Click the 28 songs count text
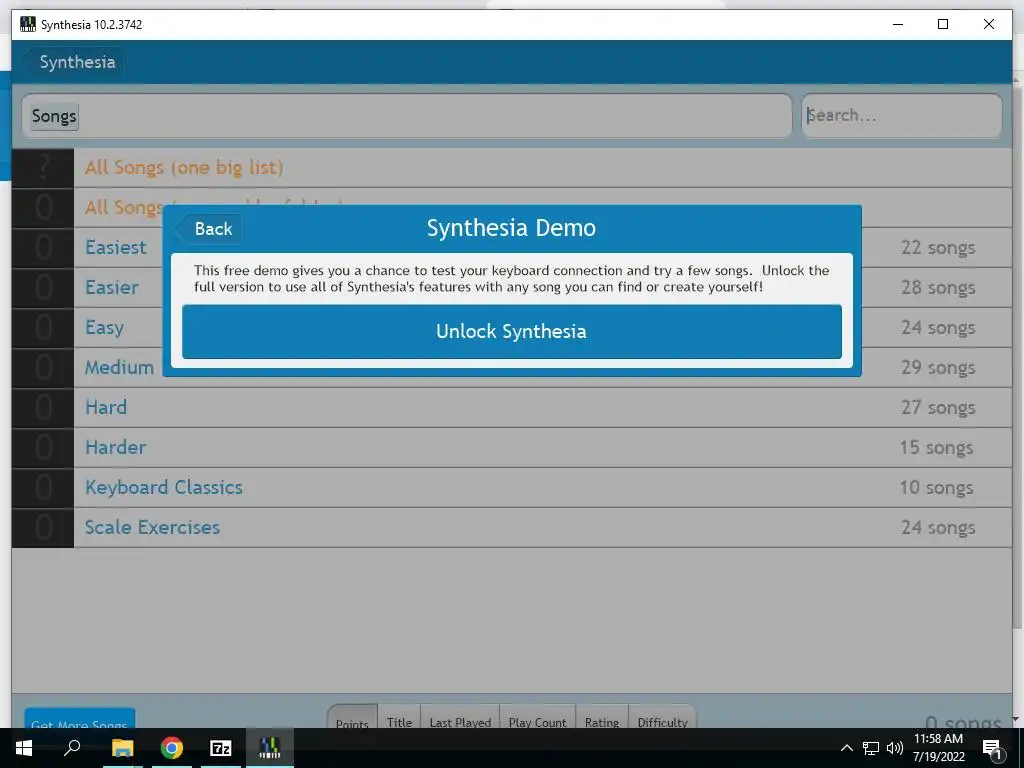 (938, 287)
